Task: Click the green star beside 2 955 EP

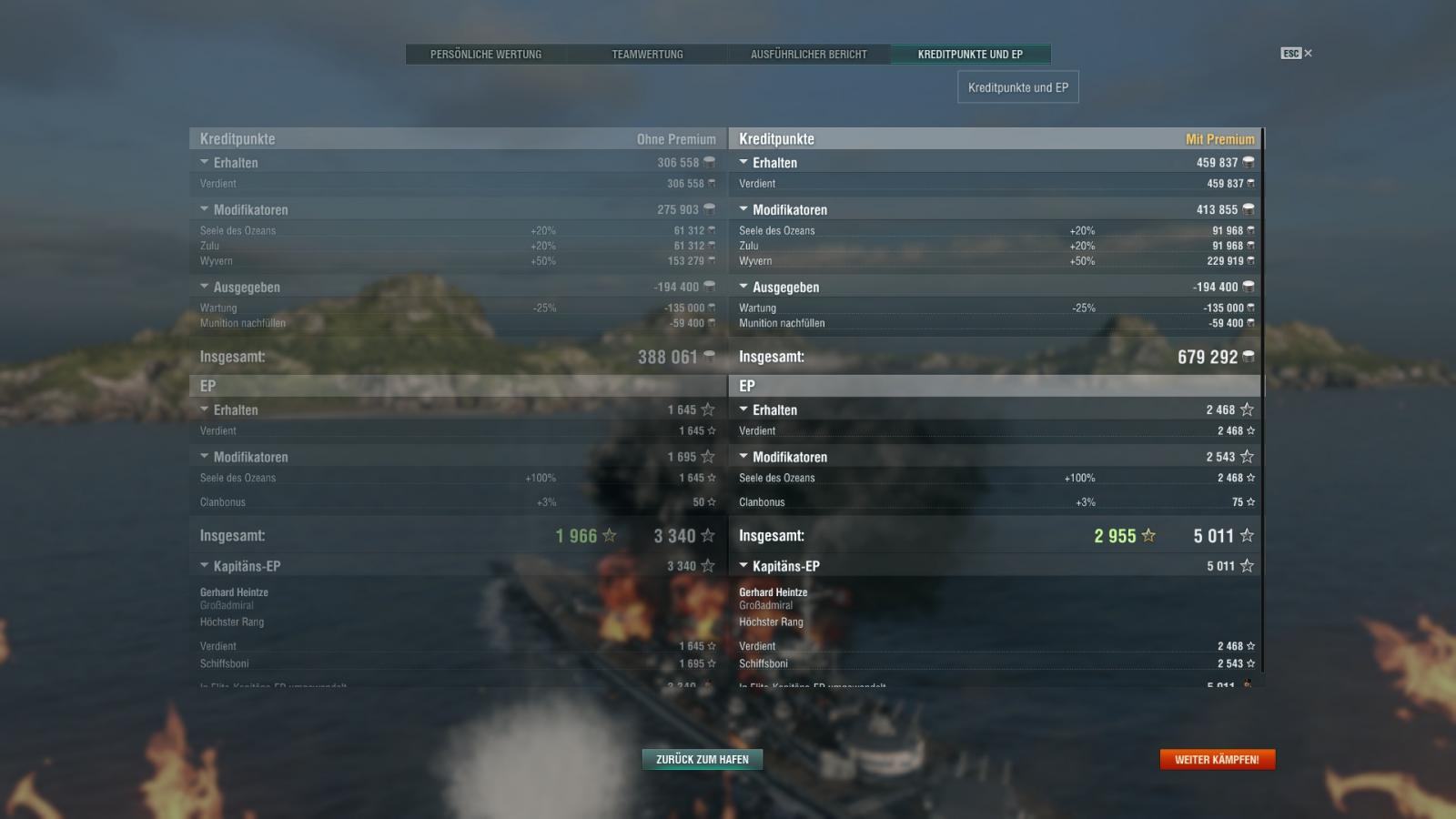Action: click(1148, 536)
